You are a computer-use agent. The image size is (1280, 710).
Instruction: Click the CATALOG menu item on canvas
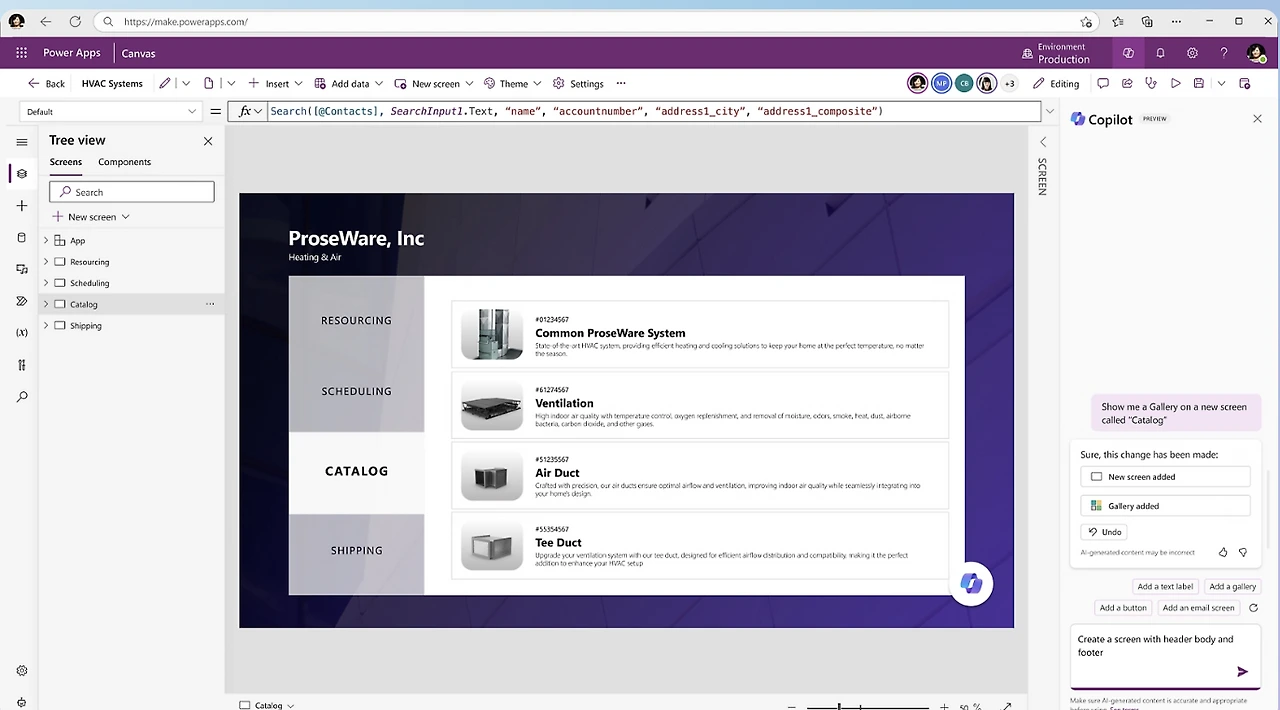356,471
